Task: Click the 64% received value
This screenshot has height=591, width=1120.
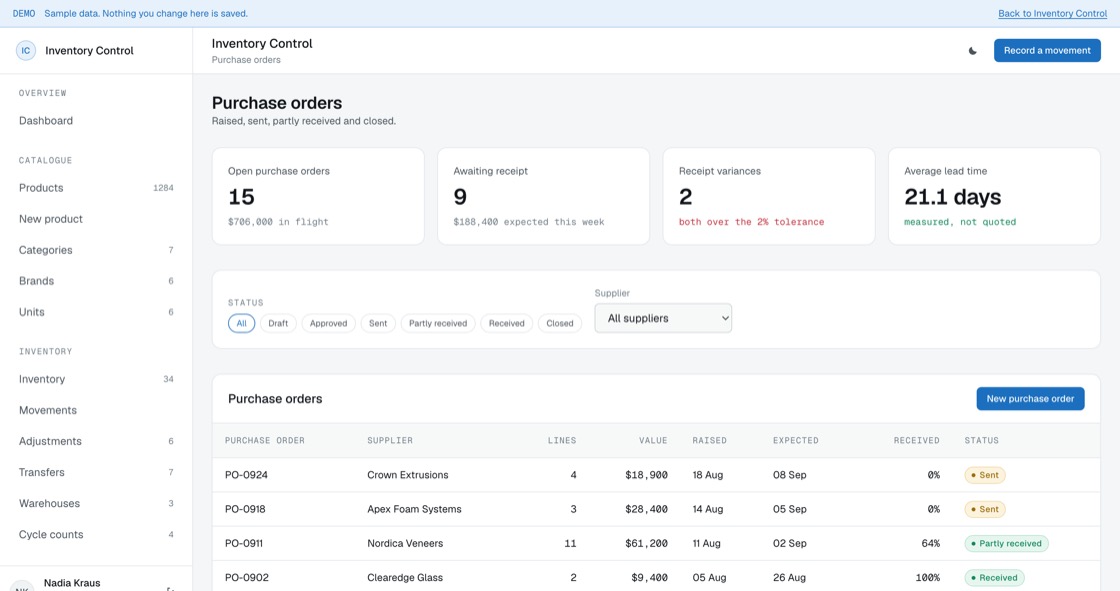Action: (x=931, y=543)
